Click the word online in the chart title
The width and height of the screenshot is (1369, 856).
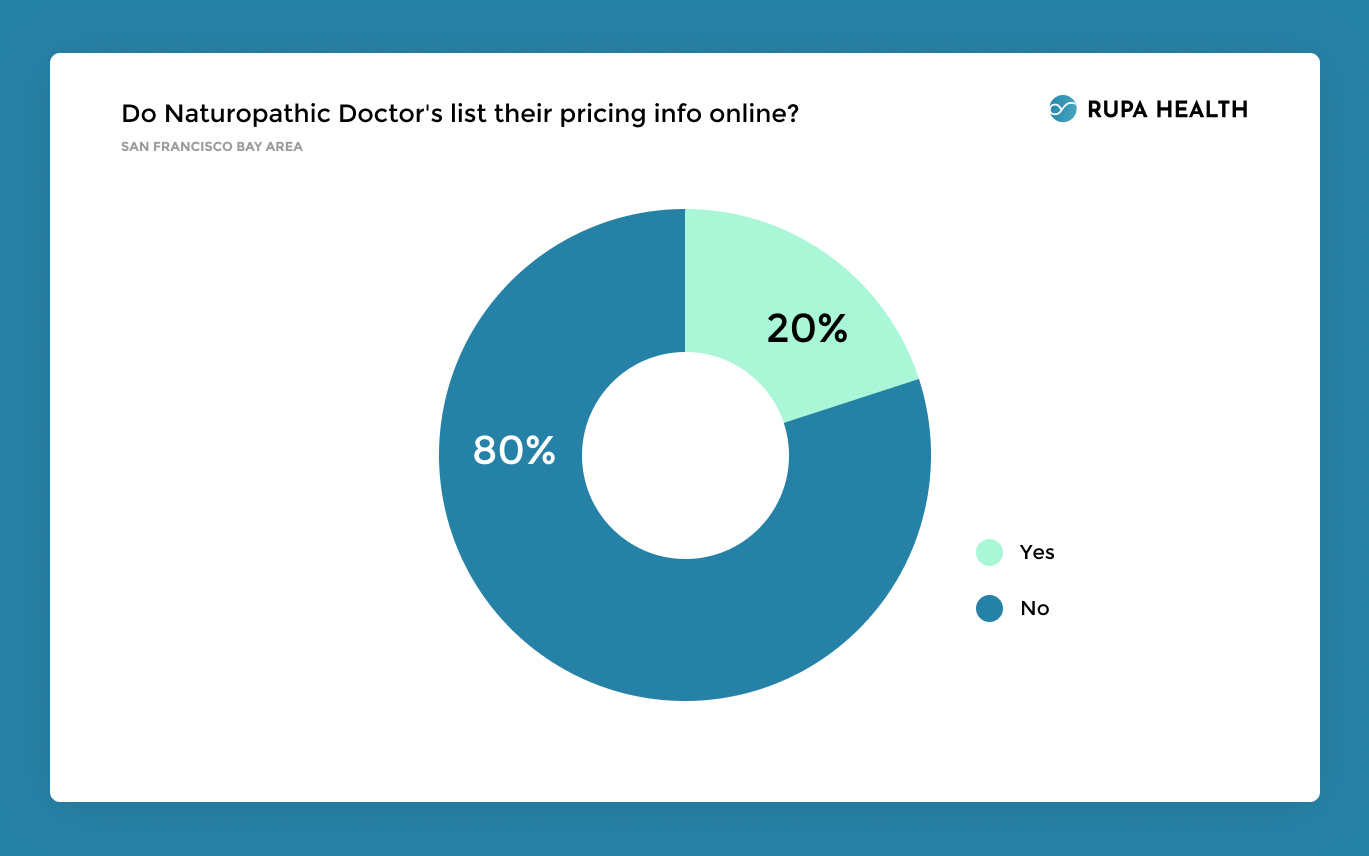coord(752,114)
